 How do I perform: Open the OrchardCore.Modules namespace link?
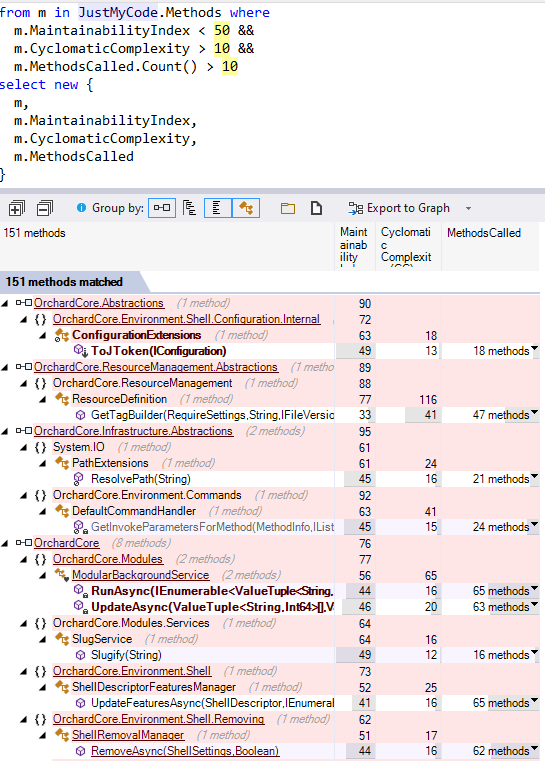point(108,559)
